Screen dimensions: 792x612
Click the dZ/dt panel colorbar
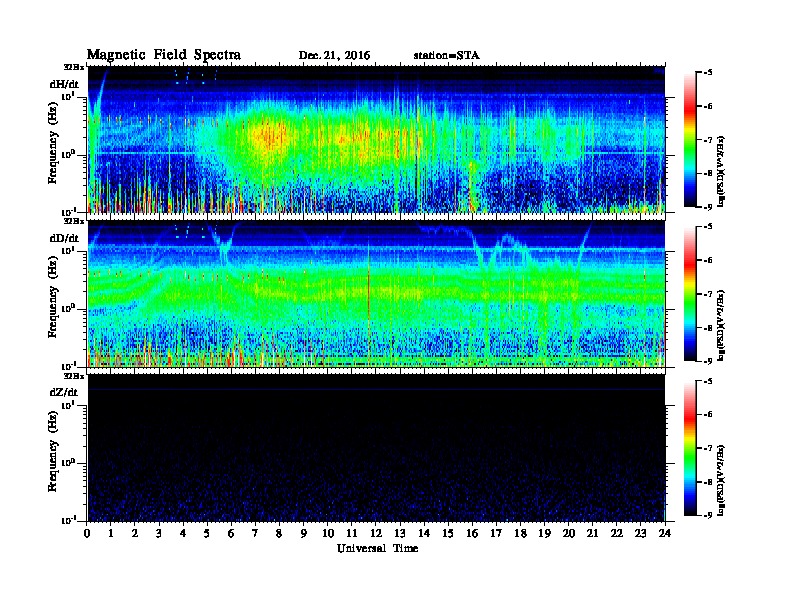click(x=690, y=448)
